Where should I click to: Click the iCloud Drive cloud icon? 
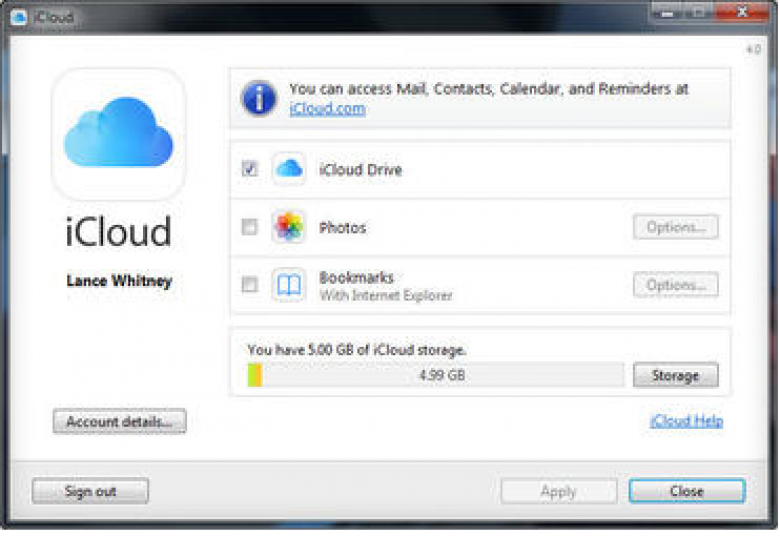point(289,169)
